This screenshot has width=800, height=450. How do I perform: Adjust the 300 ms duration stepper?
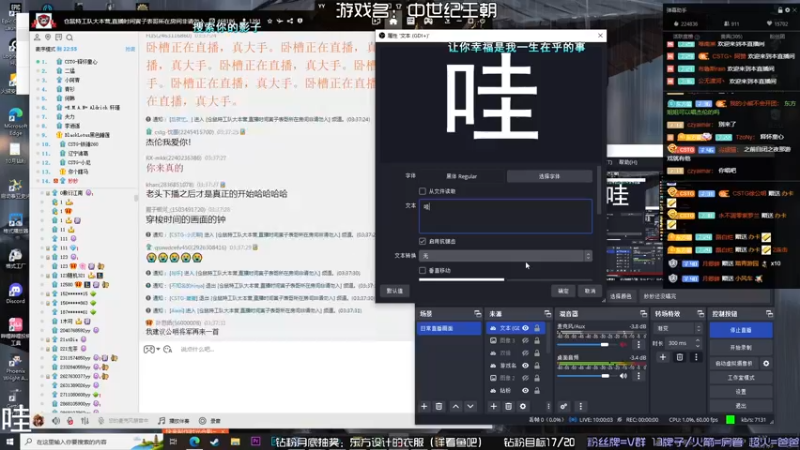tap(697, 343)
